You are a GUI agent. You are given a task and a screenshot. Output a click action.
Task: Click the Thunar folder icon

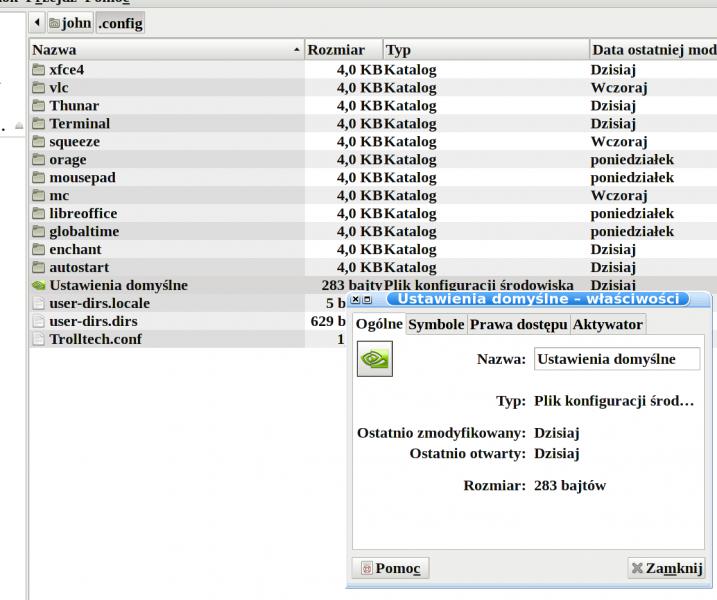39,106
